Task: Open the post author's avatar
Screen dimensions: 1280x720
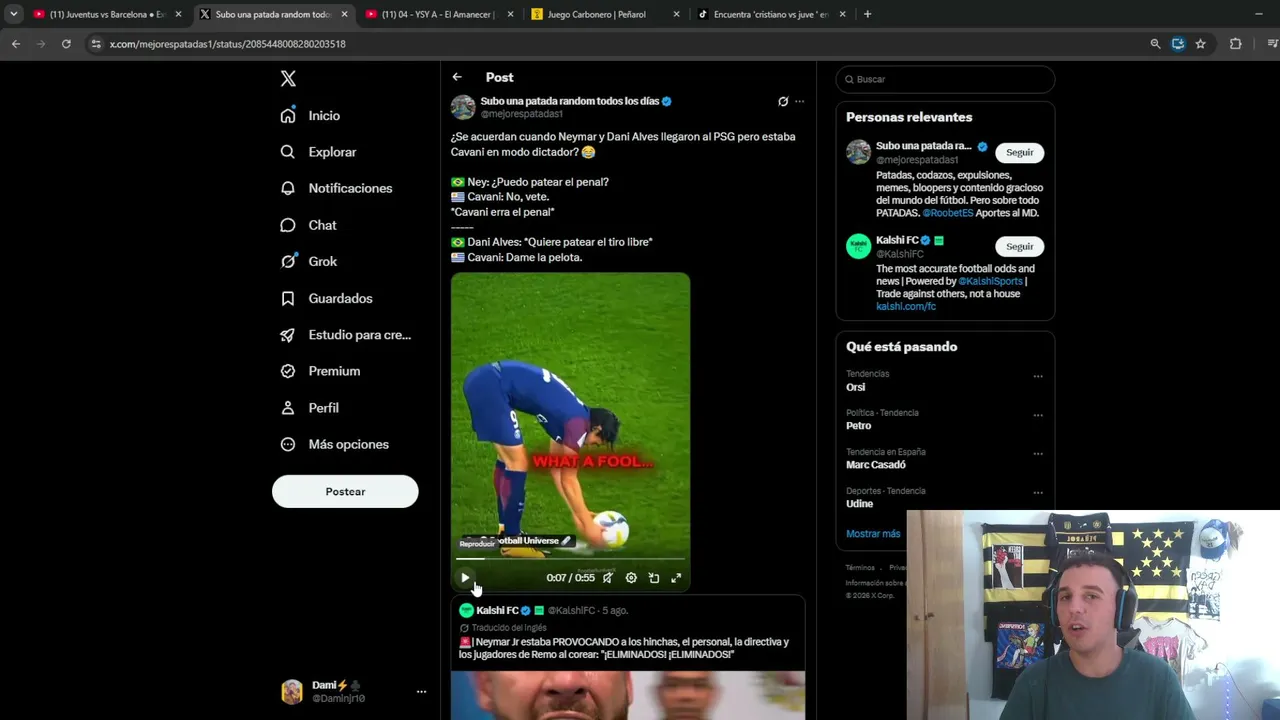Action: (x=463, y=107)
